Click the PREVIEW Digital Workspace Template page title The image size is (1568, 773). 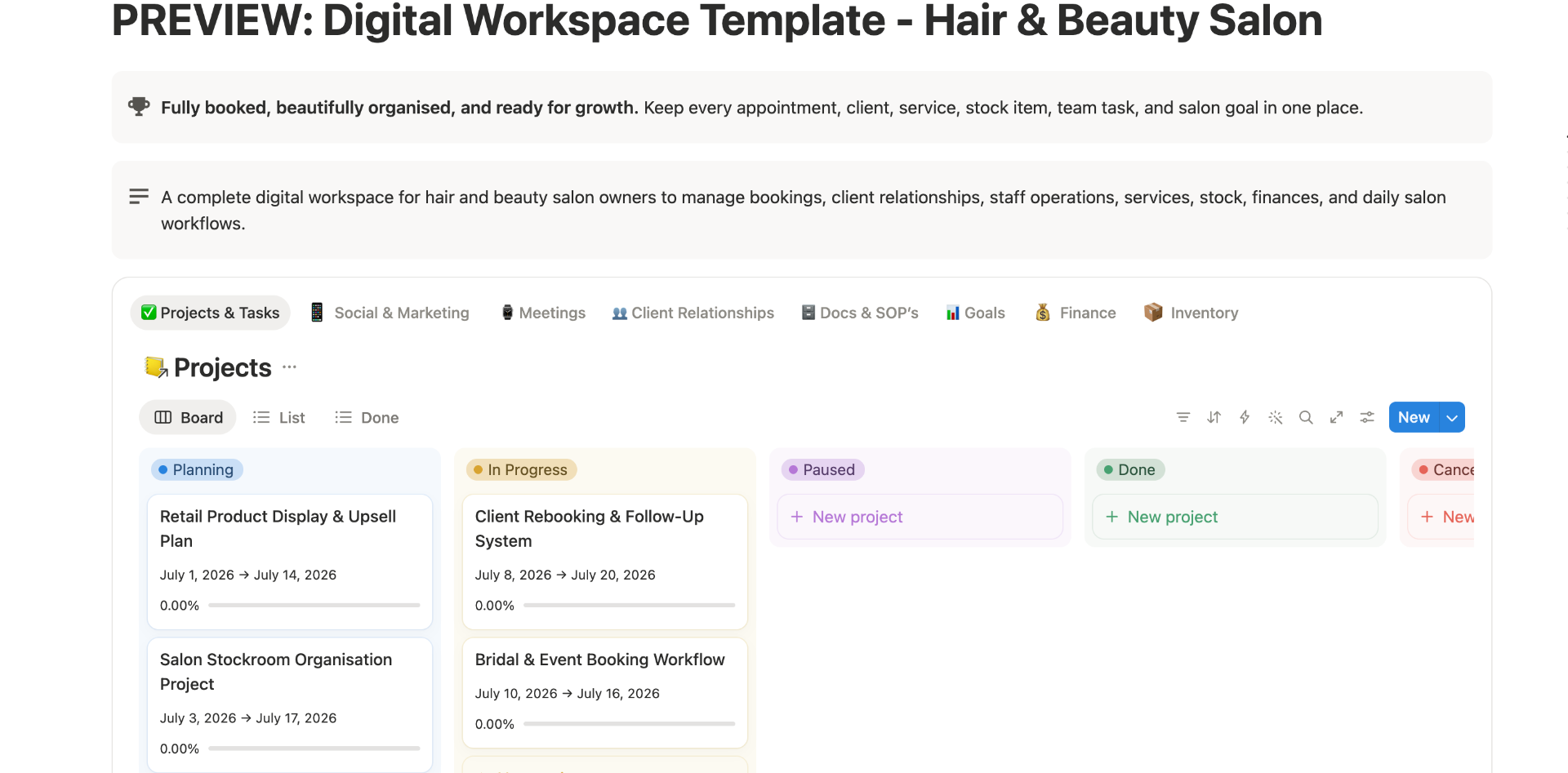(717, 20)
